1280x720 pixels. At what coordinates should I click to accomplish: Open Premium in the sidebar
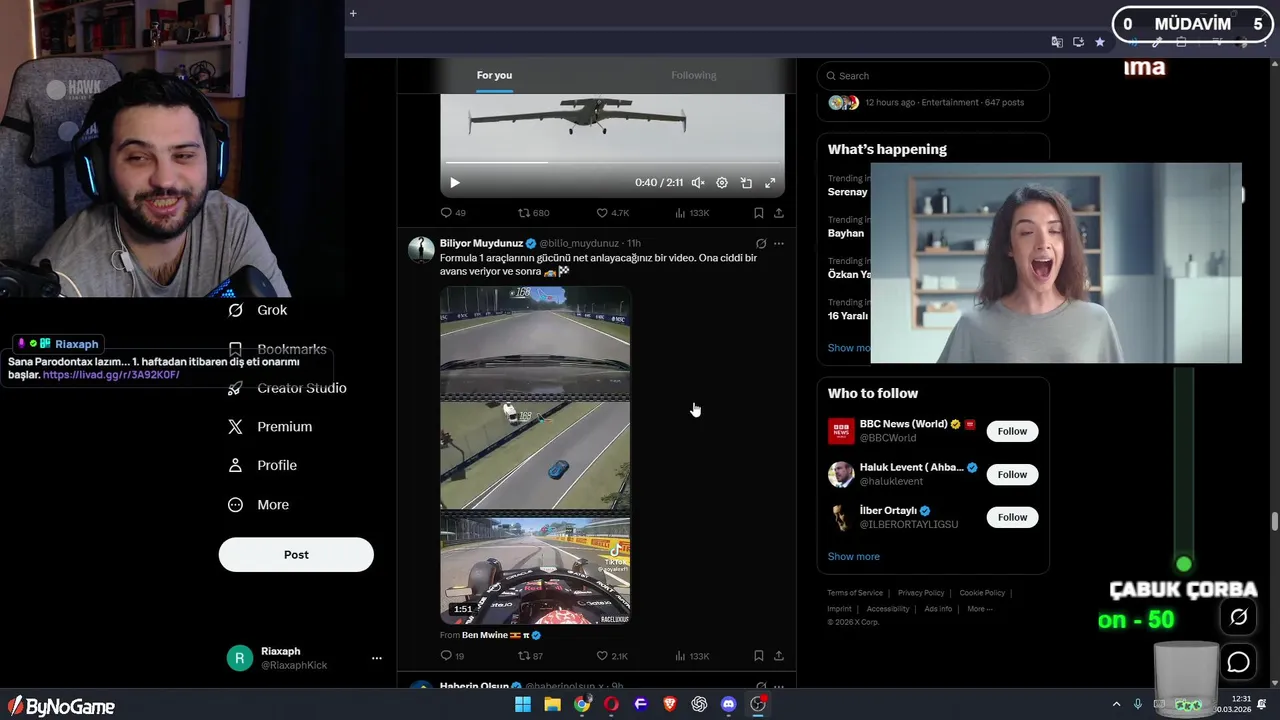point(270,427)
